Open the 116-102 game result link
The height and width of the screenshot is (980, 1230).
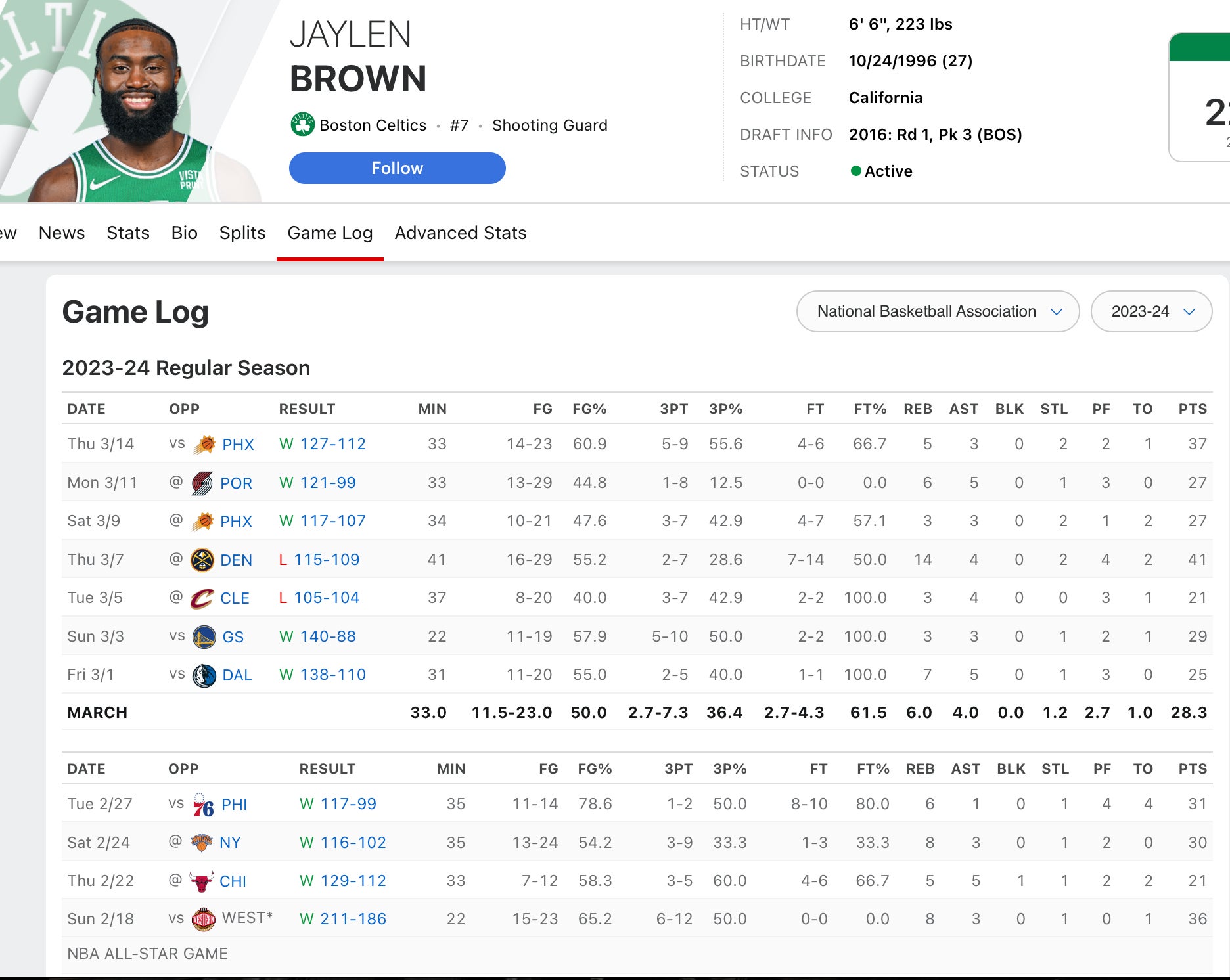pos(353,843)
